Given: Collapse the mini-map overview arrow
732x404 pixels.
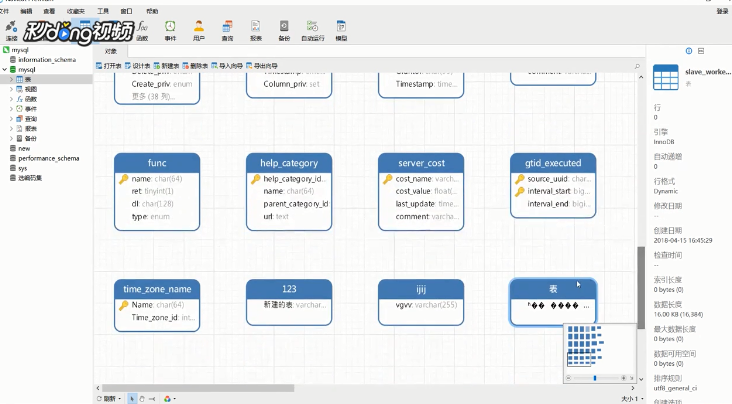Looking at the screenshot, I should (x=631, y=378).
